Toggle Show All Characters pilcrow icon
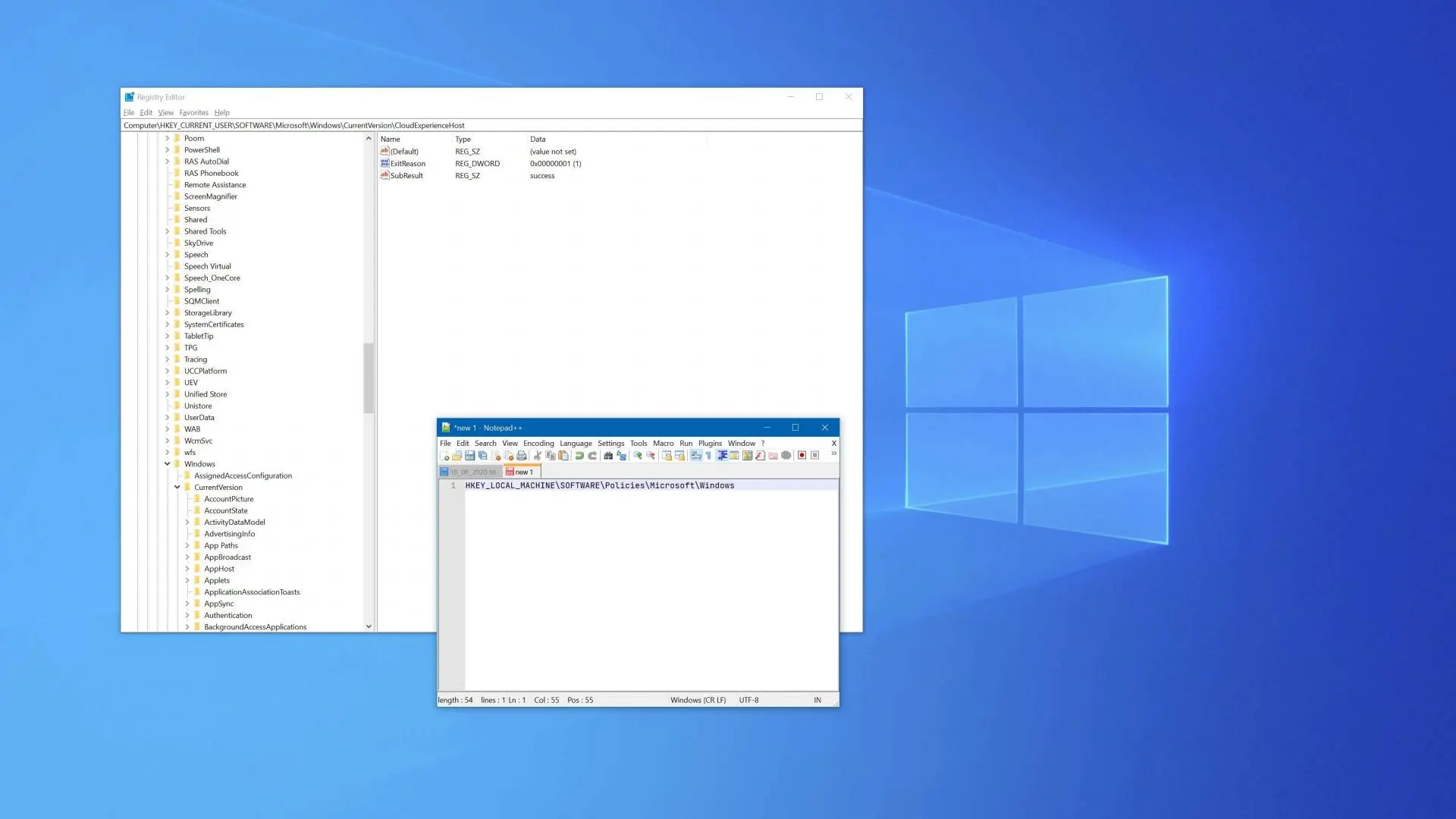This screenshot has width=1456, height=819. [708, 455]
